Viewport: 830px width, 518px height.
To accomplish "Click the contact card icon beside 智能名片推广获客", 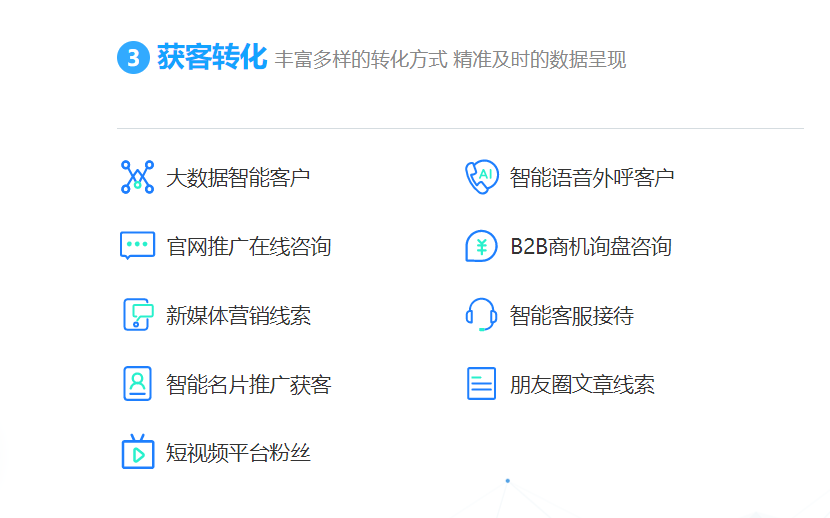I will pos(138,384).
